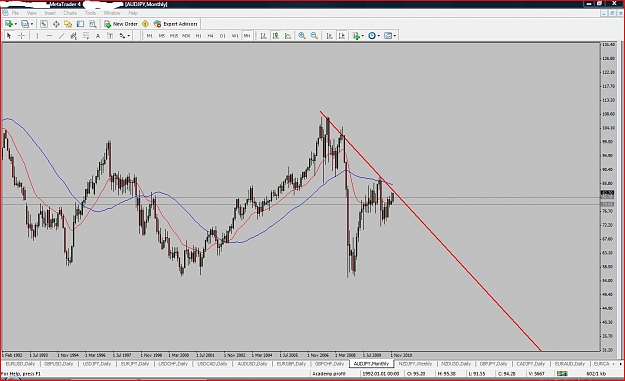The height and width of the screenshot is (381, 625).
Task: Expand the Periods dropdown arrow
Action: pyautogui.click(x=379, y=36)
